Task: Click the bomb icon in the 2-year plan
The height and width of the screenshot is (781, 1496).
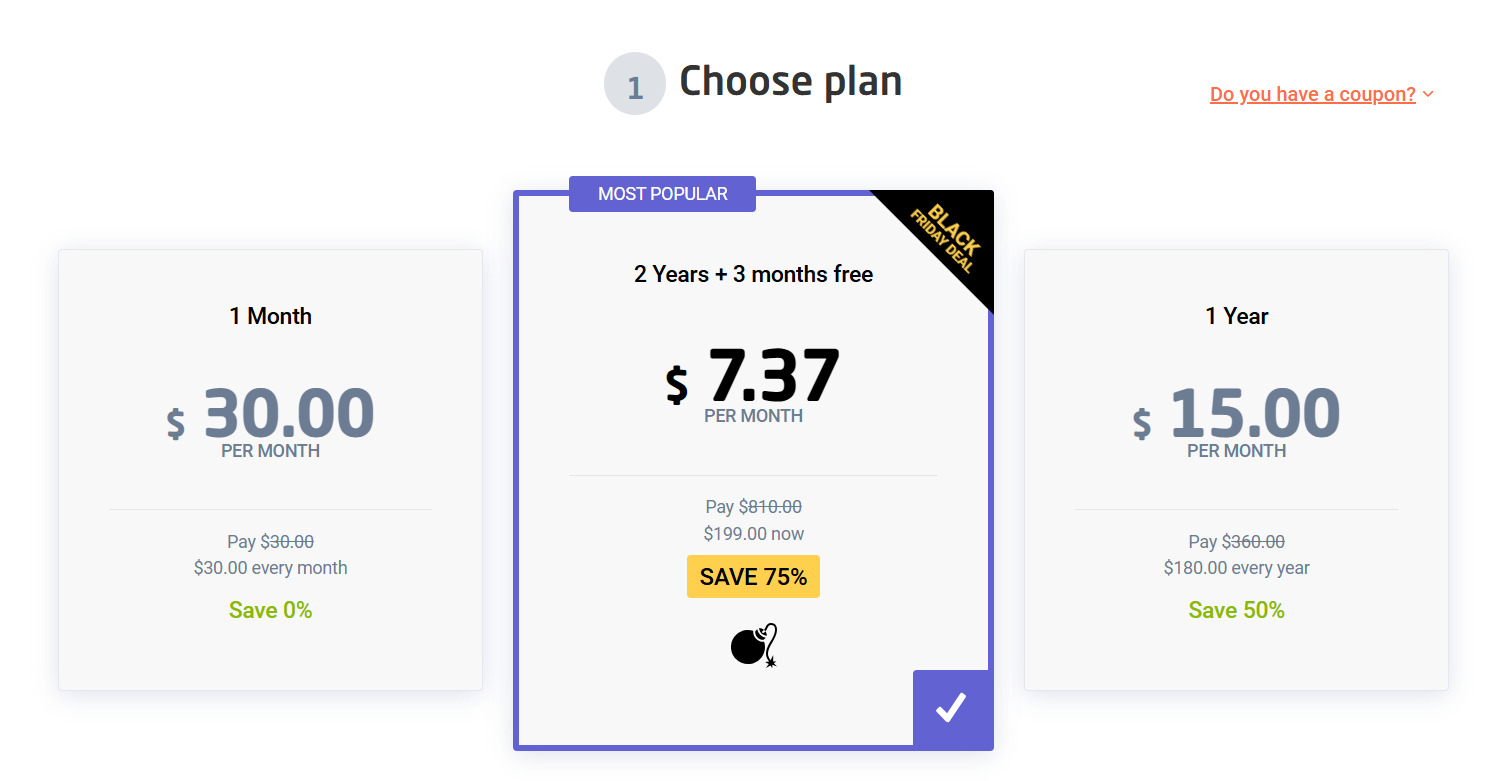Action: coord(754,645)
